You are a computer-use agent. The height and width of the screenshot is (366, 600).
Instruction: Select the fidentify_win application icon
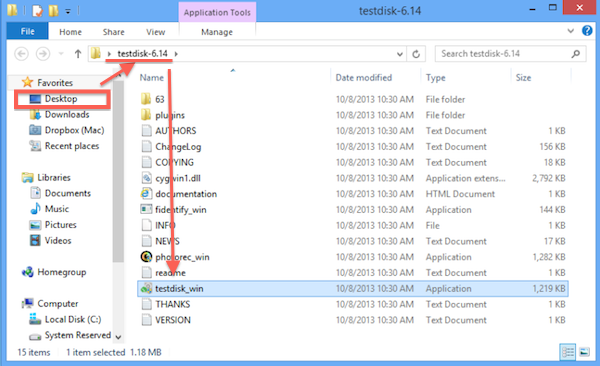pyautogui.click(x=146, y=209)
